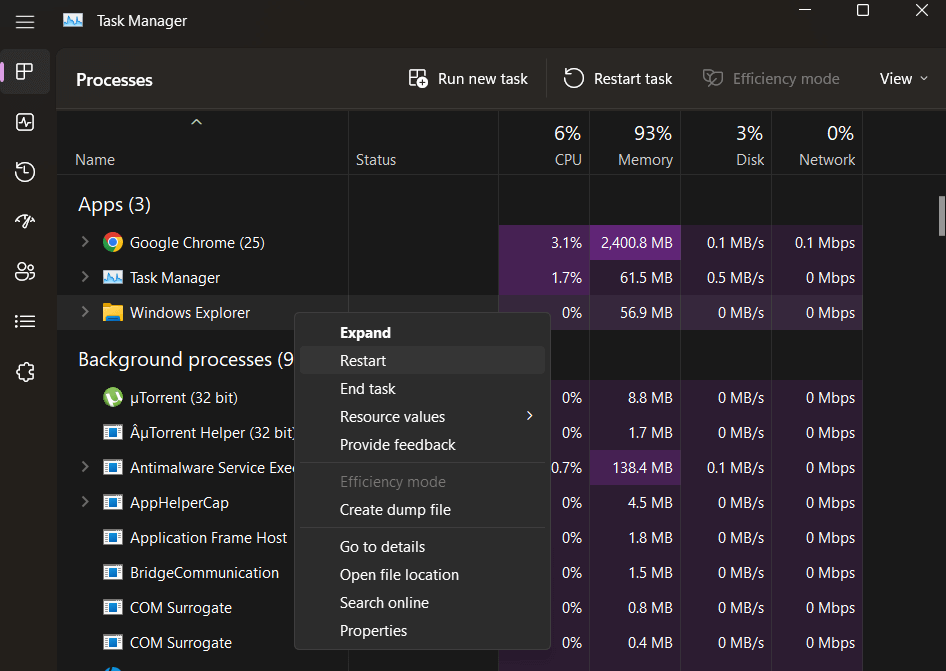
Task: Open the App history sidebar page
Action: coord(25,172)
